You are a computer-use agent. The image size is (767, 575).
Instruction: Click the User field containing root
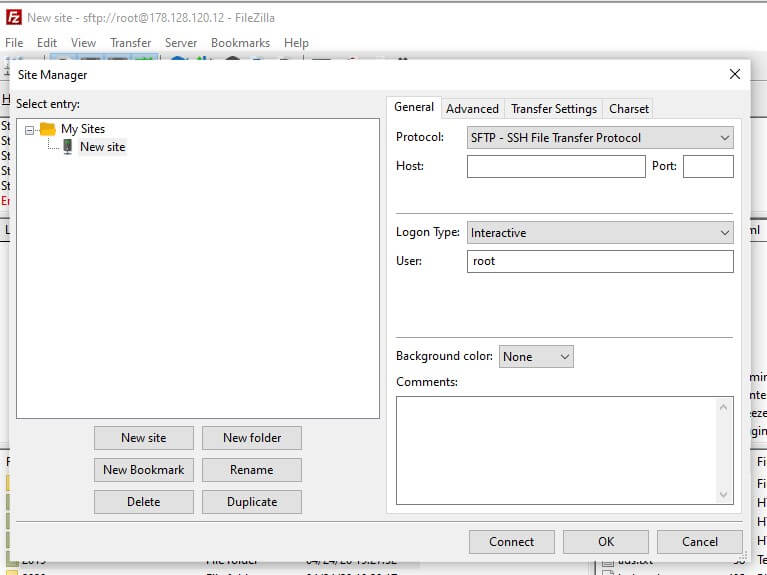600,261
